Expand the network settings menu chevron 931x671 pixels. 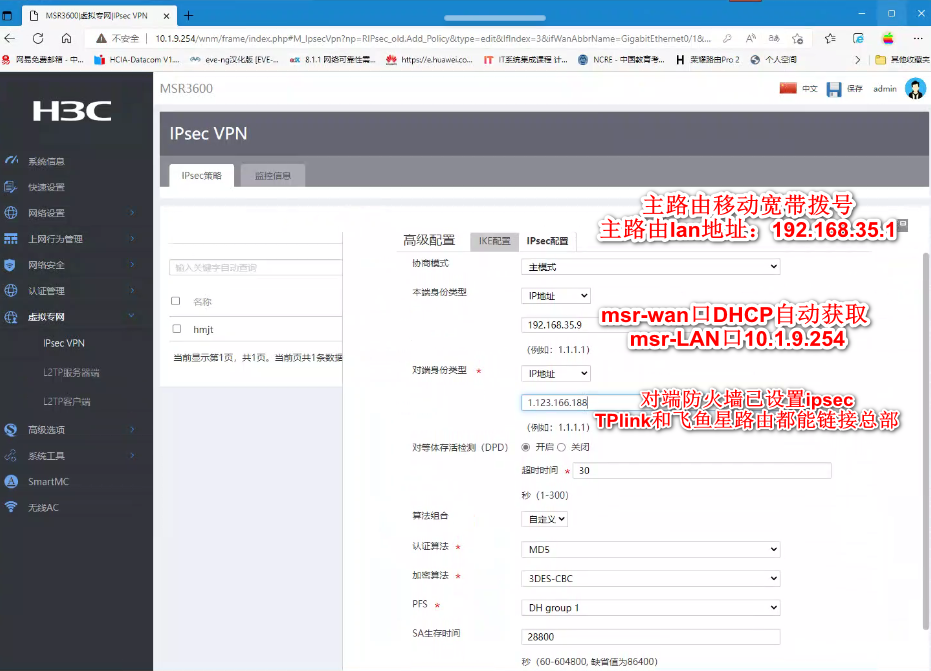(132, 213)
